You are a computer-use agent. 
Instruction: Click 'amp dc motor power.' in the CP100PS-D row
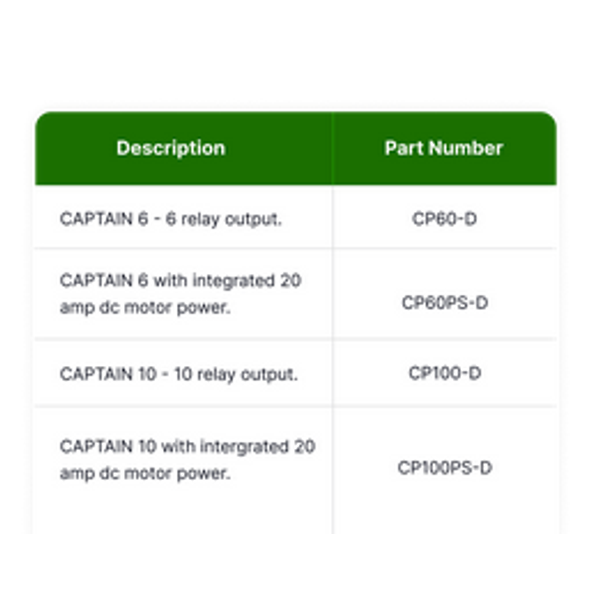coord(145,474)
